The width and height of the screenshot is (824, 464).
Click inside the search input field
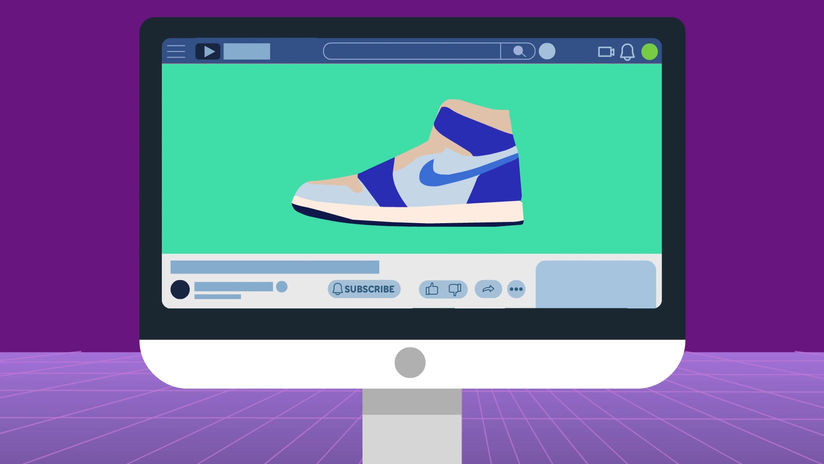coord(411,51)
